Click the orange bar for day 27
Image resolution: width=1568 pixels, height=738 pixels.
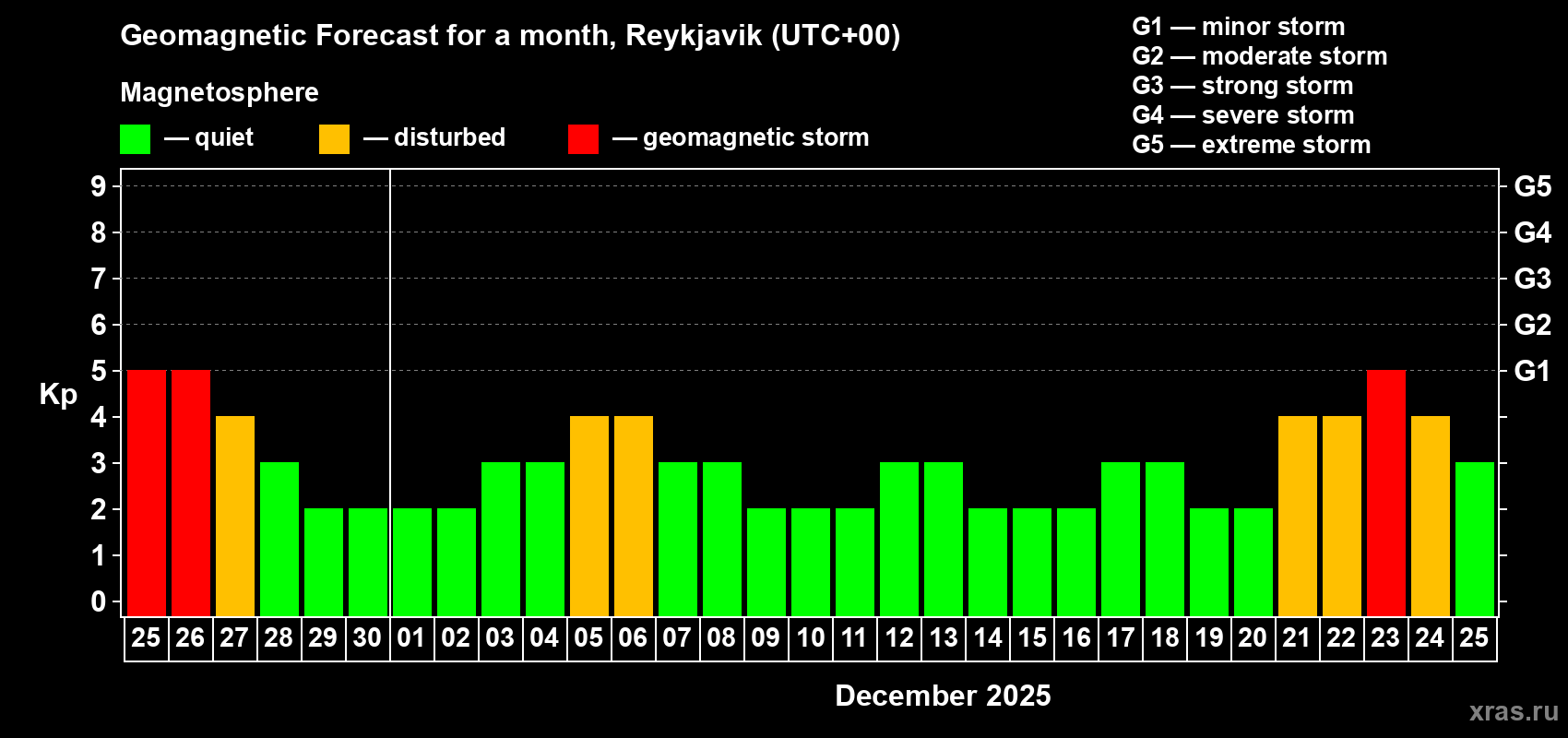235,516
